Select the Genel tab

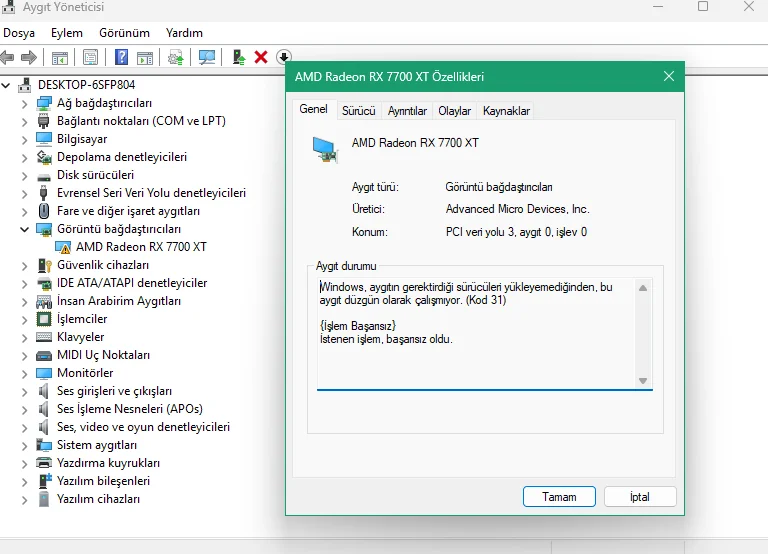[x=313, y=109]
